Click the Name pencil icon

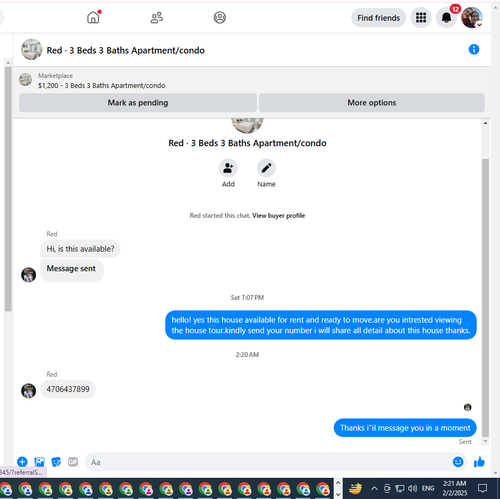(x=266, y=168)
